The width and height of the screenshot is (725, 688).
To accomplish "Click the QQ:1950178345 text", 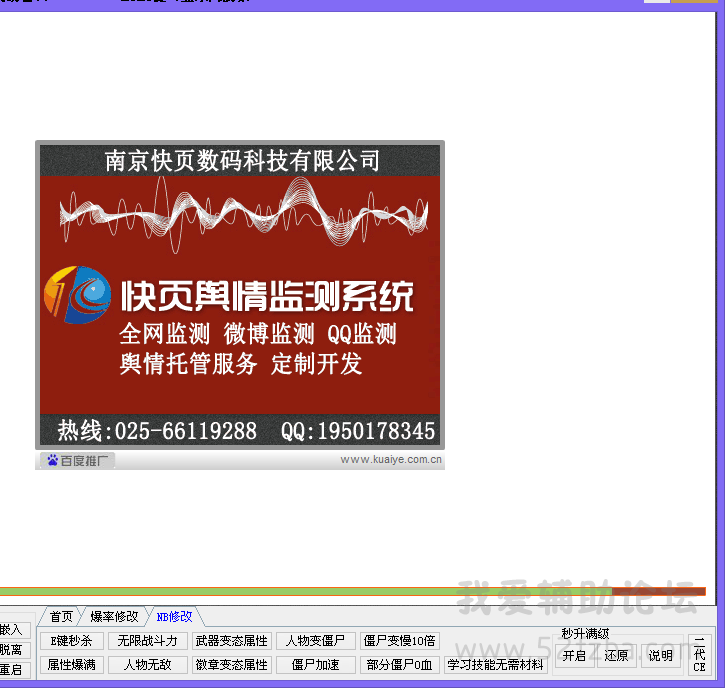I will click(358, 431).
